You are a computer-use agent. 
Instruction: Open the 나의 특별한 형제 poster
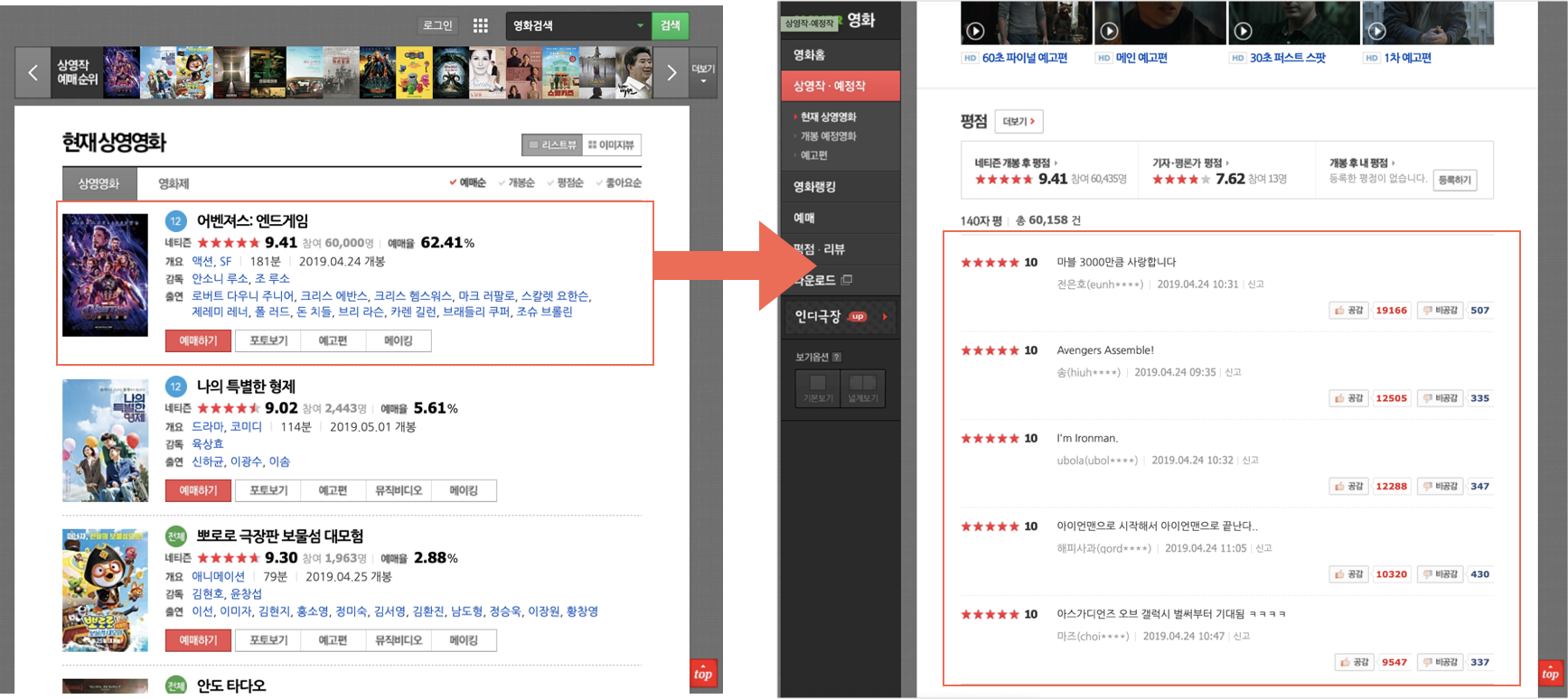point(105,440)
